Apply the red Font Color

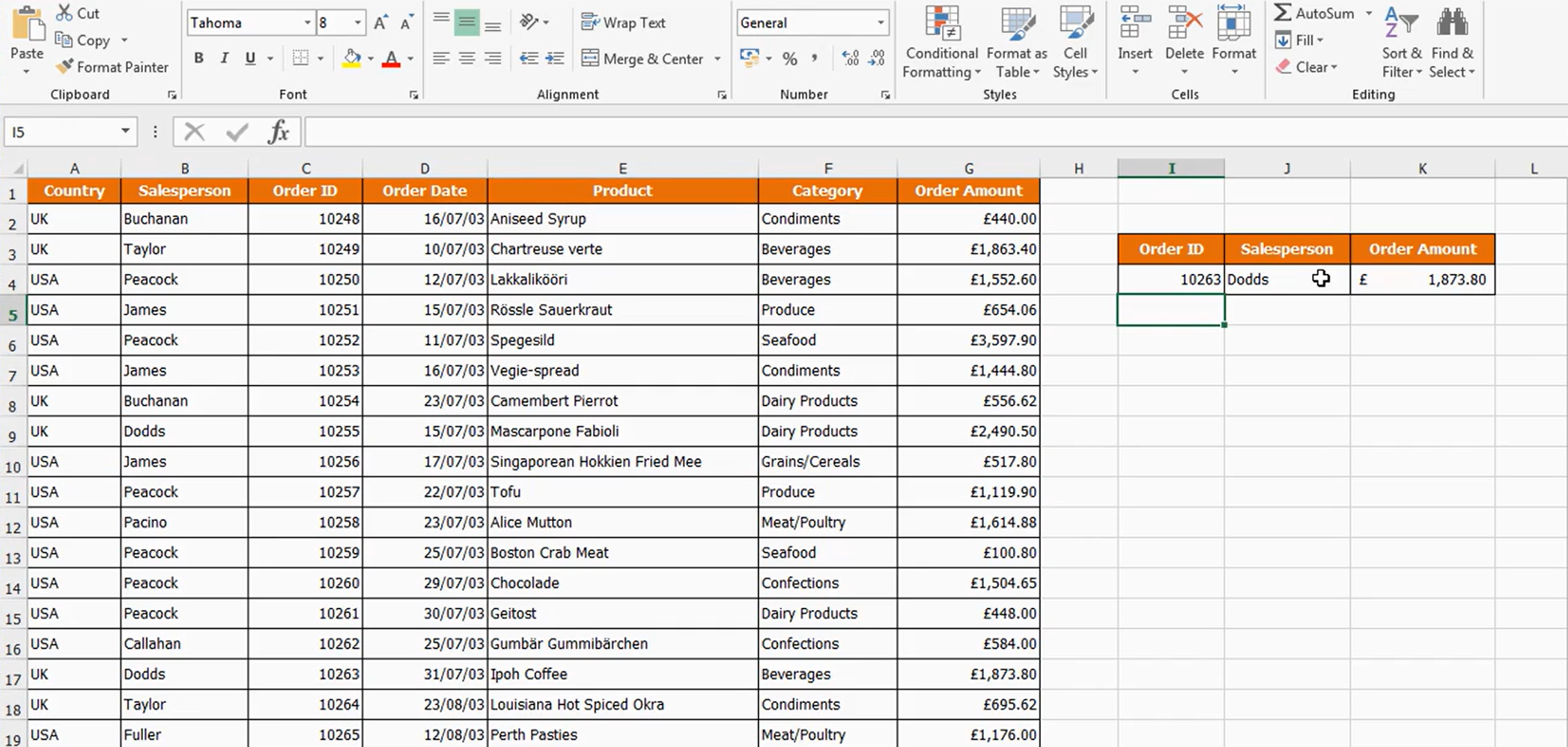click(x=391, y=58)
